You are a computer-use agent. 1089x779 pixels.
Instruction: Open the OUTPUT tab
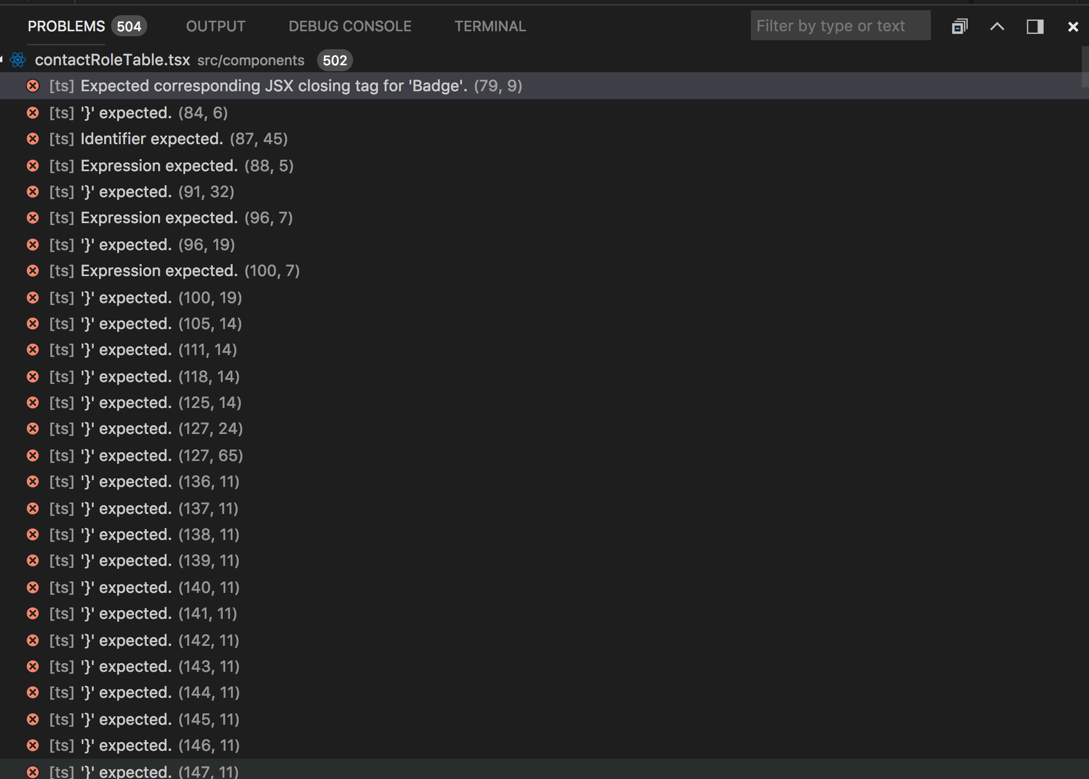pyautogui.click(x=215, y=26)
